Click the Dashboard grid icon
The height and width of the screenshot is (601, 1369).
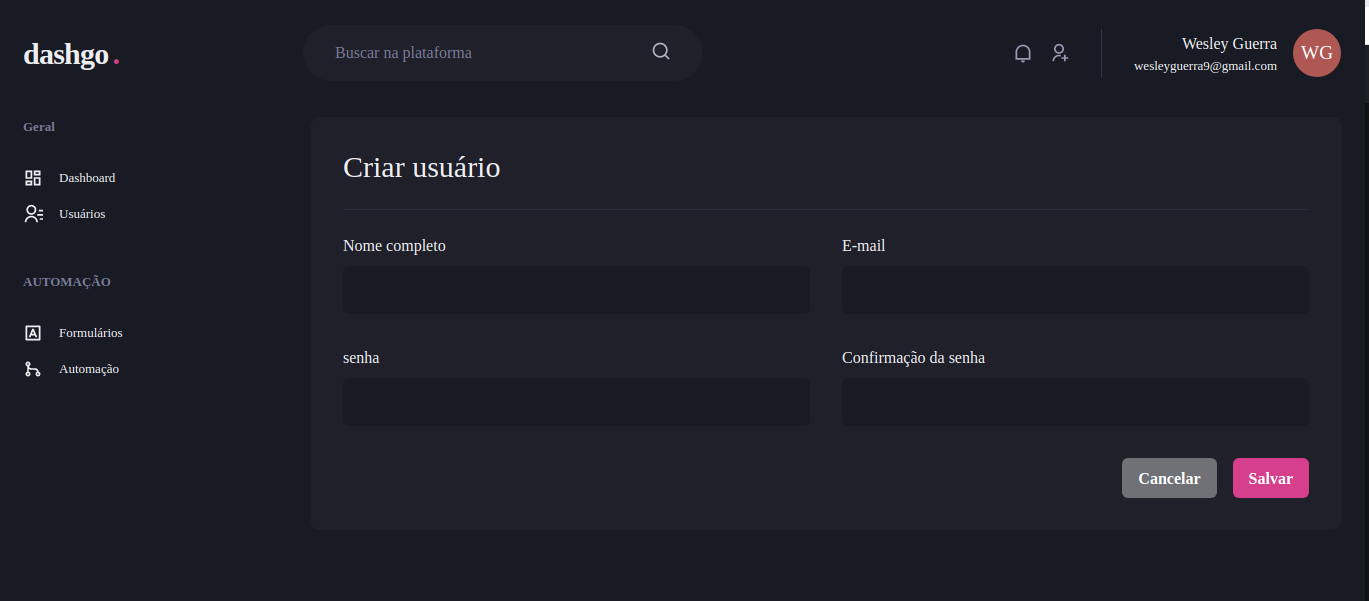(x=33, y=178)
